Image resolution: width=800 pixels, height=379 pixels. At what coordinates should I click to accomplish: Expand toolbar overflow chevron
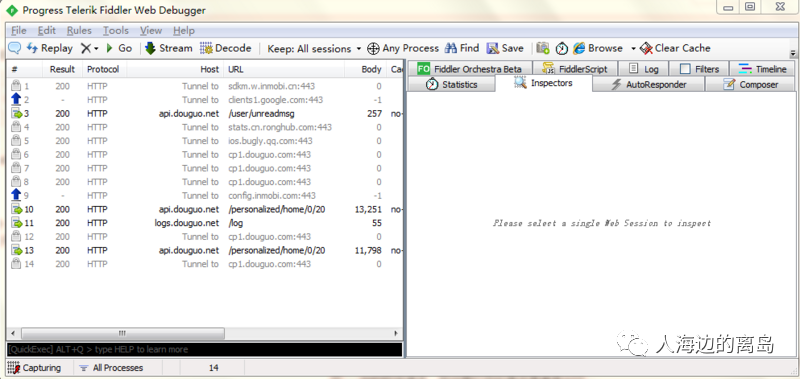[x=793, y=53]
